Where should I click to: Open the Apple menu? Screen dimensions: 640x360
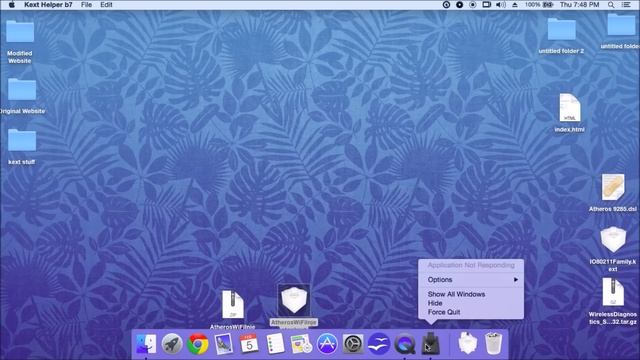coord(11,5)
